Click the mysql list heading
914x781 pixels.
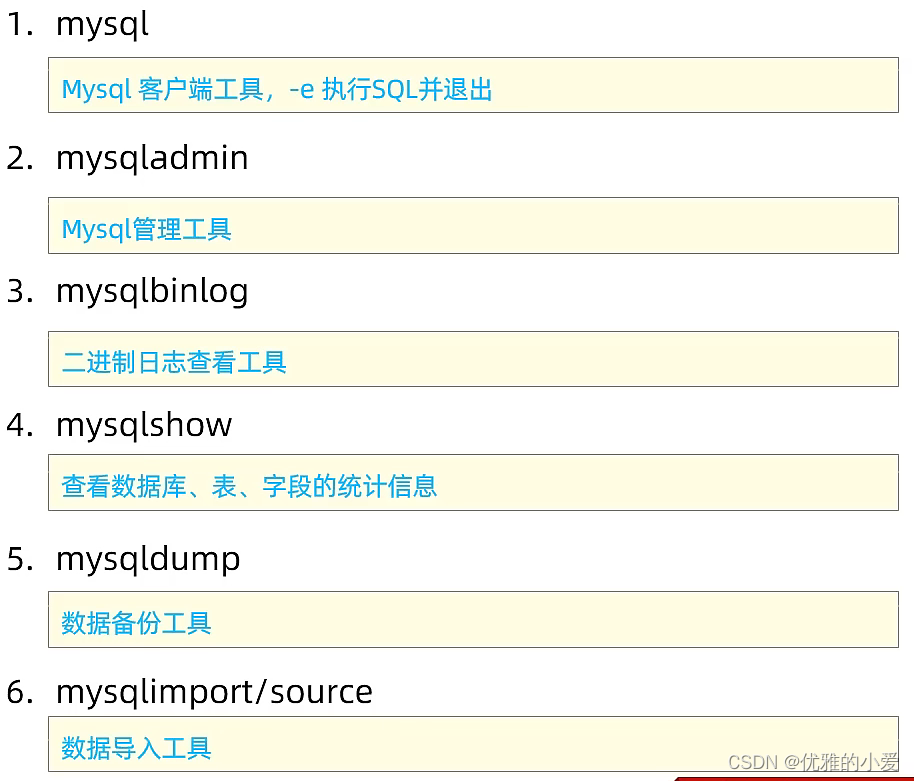pyautogui.click(x=102, y=24)
